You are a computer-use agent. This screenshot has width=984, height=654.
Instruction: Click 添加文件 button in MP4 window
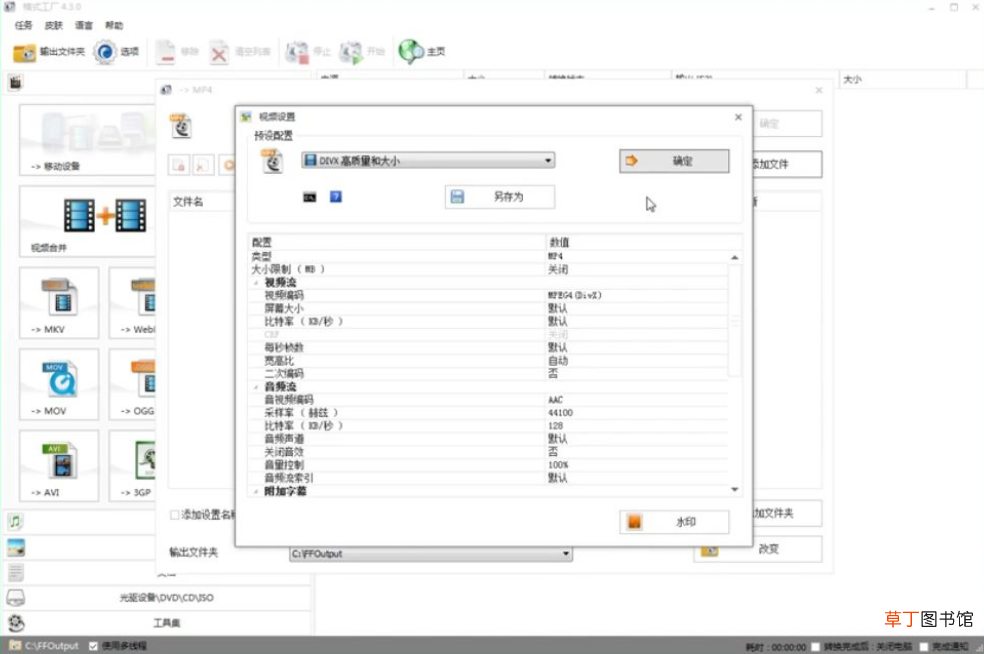787,164
